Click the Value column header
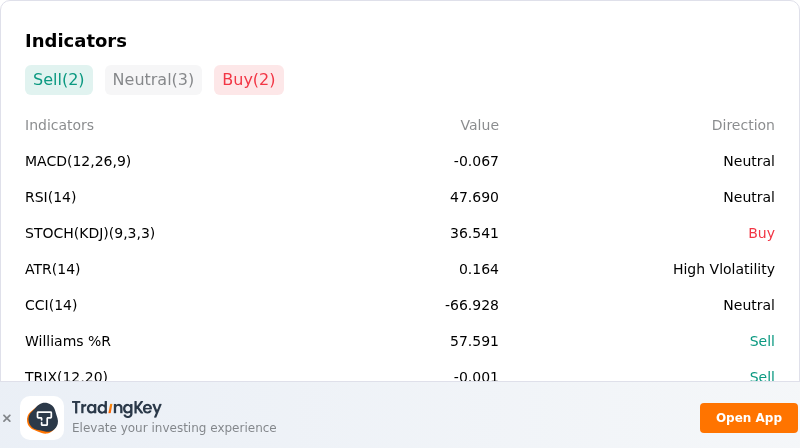Viewport: 800px width, 448px height. (479, 125)
